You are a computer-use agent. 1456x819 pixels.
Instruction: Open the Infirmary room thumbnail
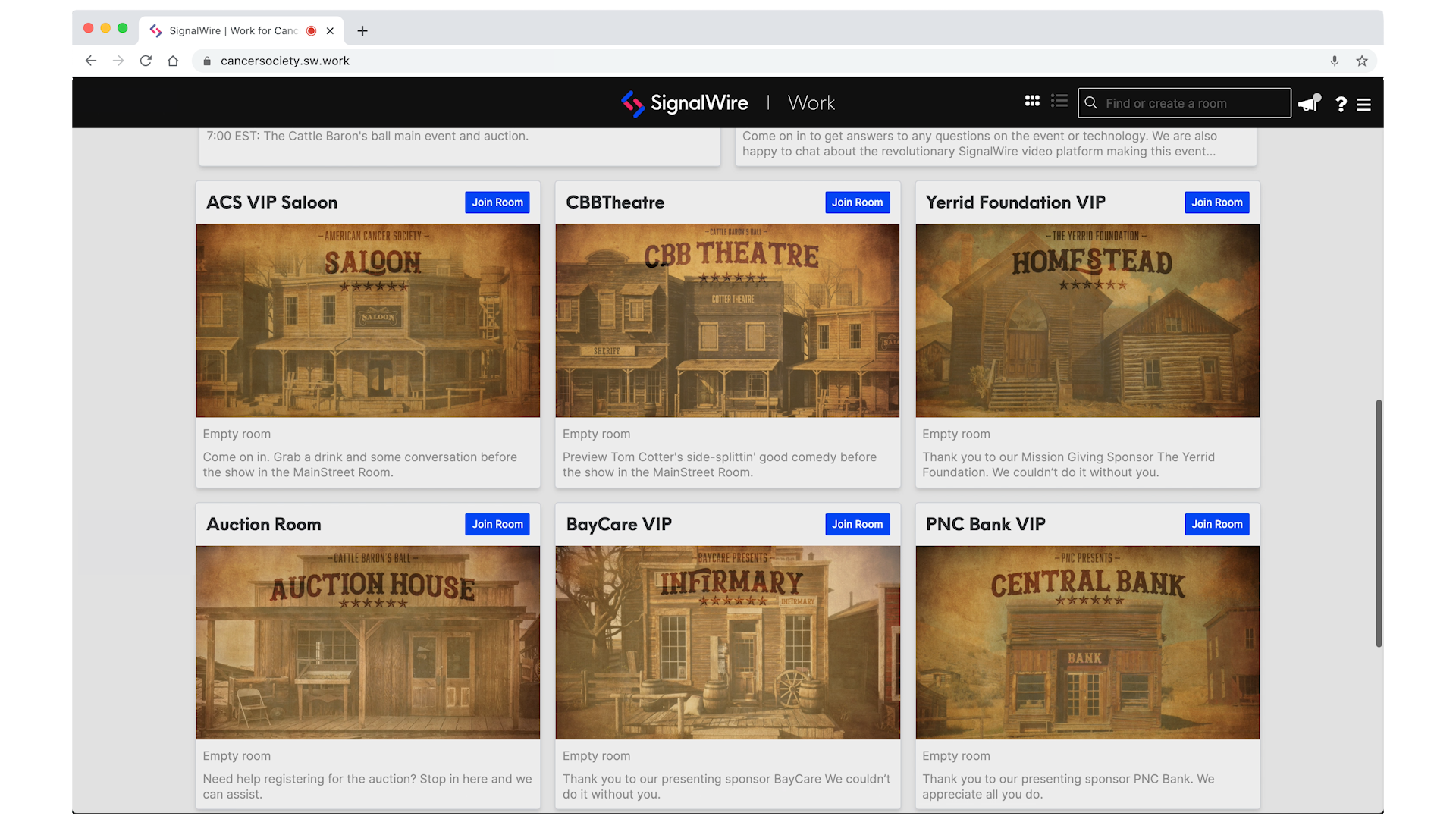728,642
